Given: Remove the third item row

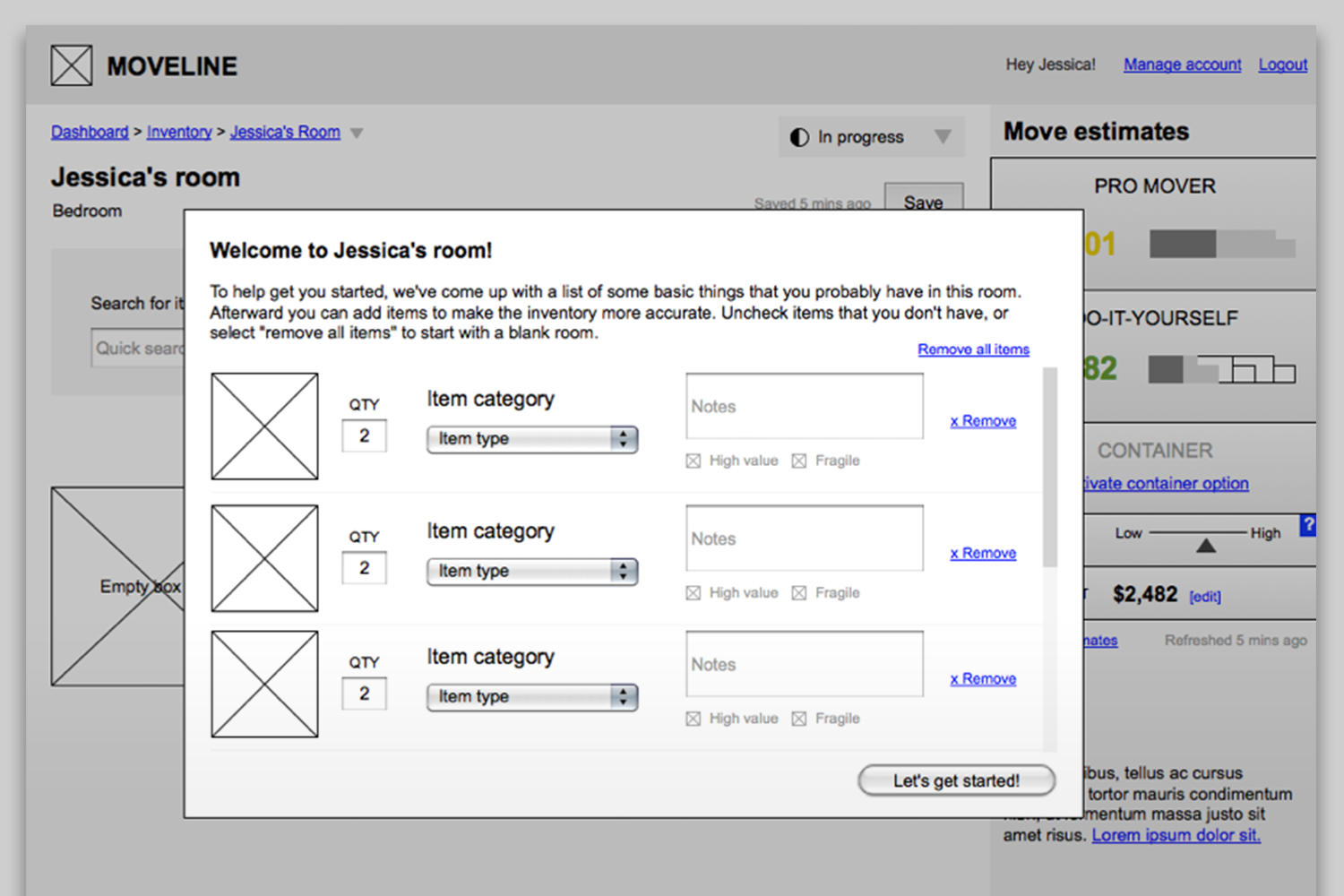Looking at the screenshot, I should pyautogui.click(x=983, y=679).
